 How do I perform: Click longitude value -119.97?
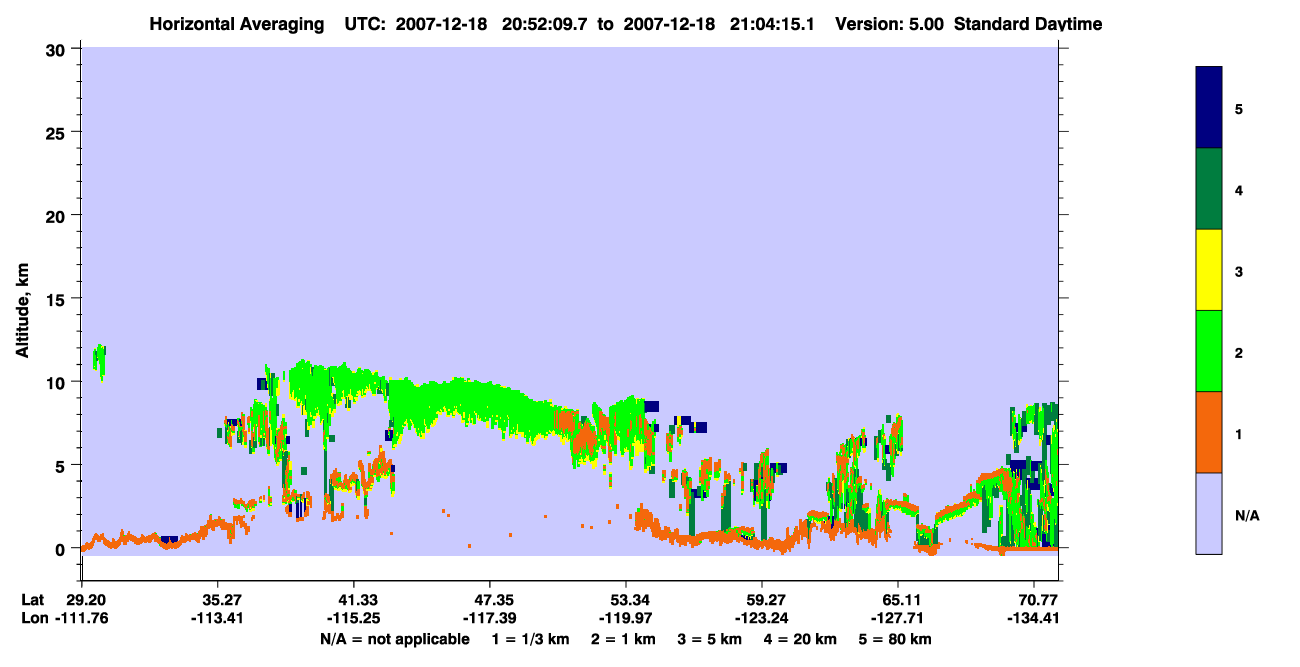pos(626,618)
